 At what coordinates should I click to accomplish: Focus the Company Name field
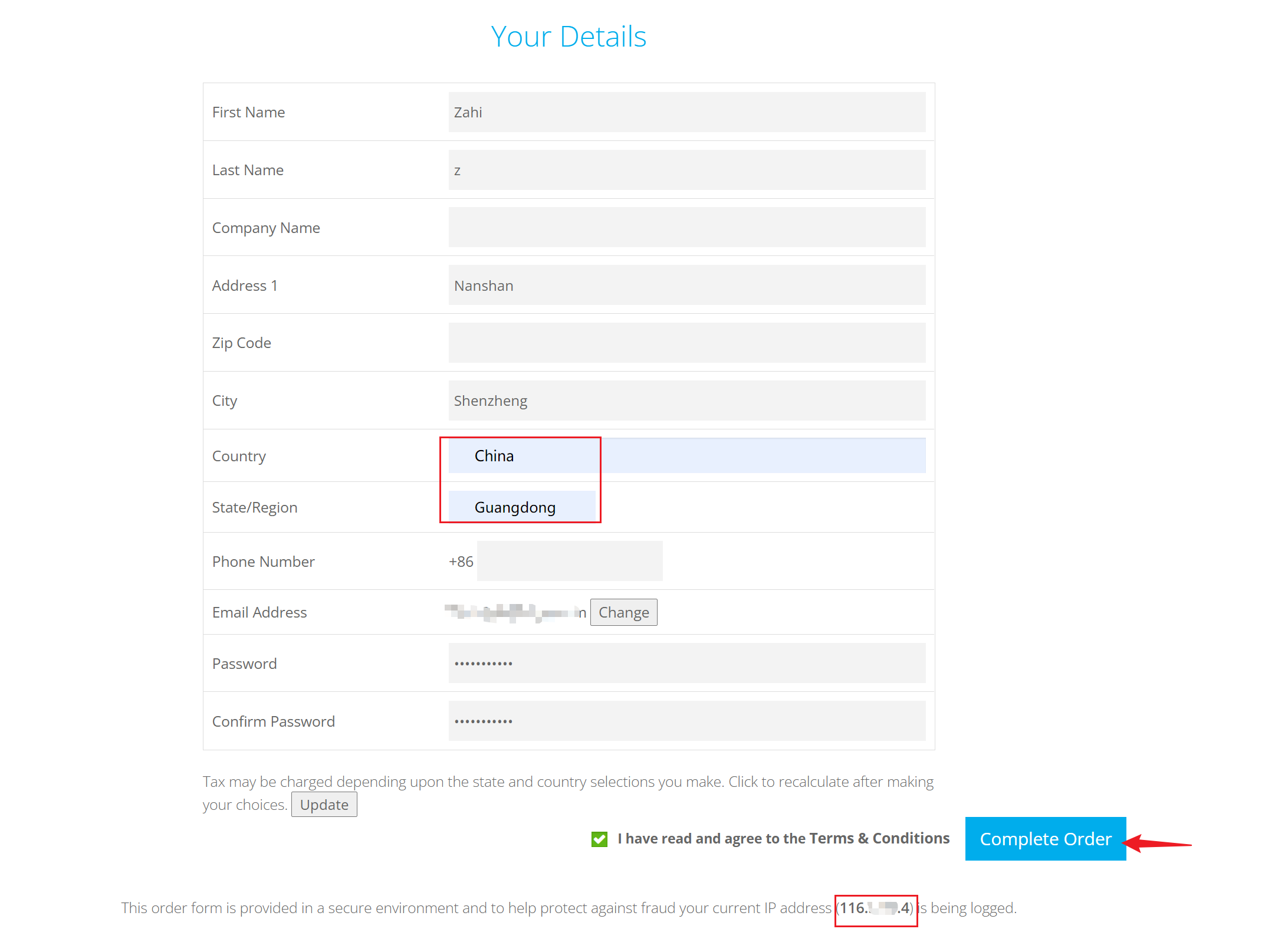click(686, 227)
